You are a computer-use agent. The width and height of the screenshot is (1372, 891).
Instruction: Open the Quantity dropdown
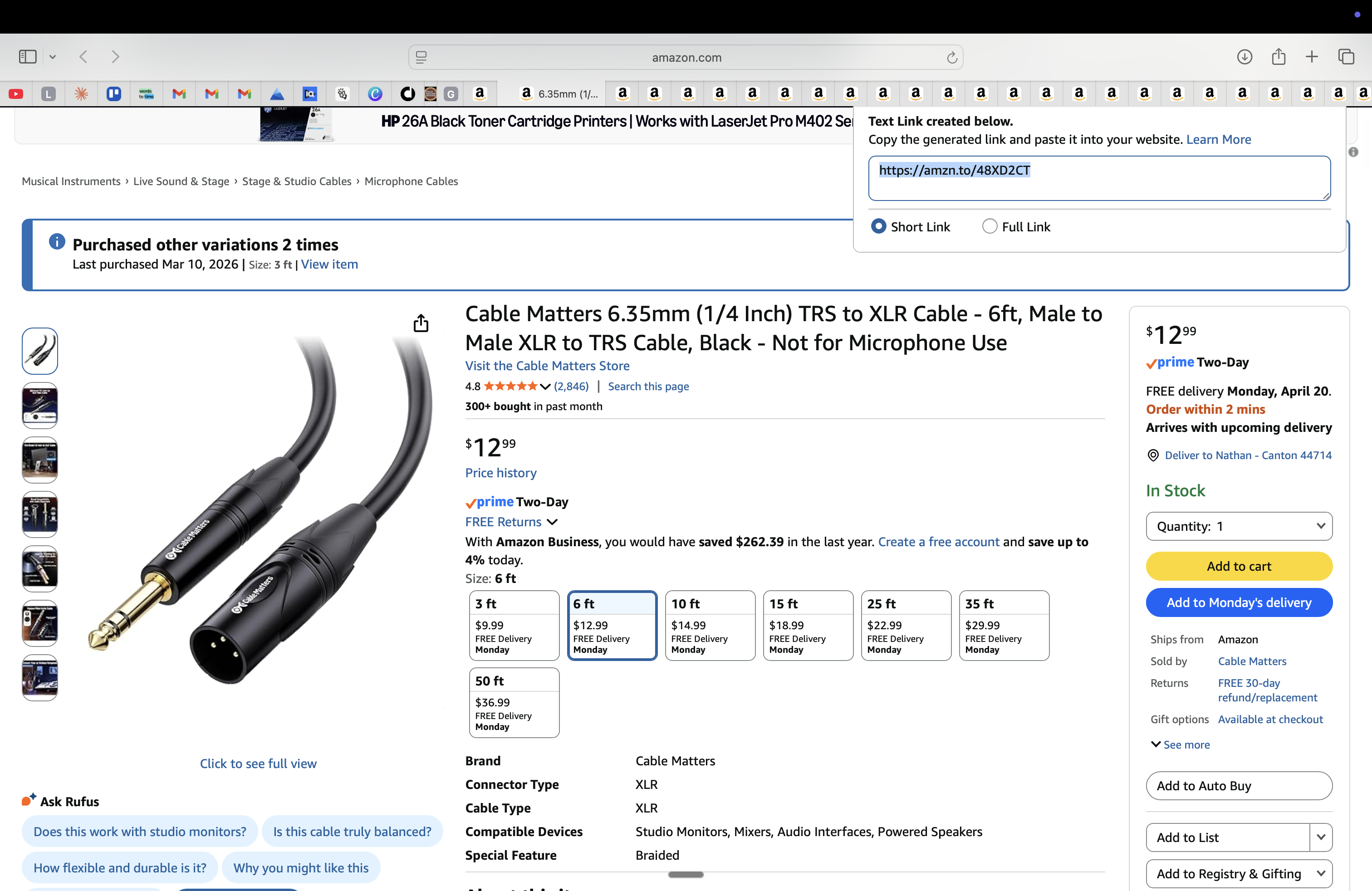(x=1239, y=526)
